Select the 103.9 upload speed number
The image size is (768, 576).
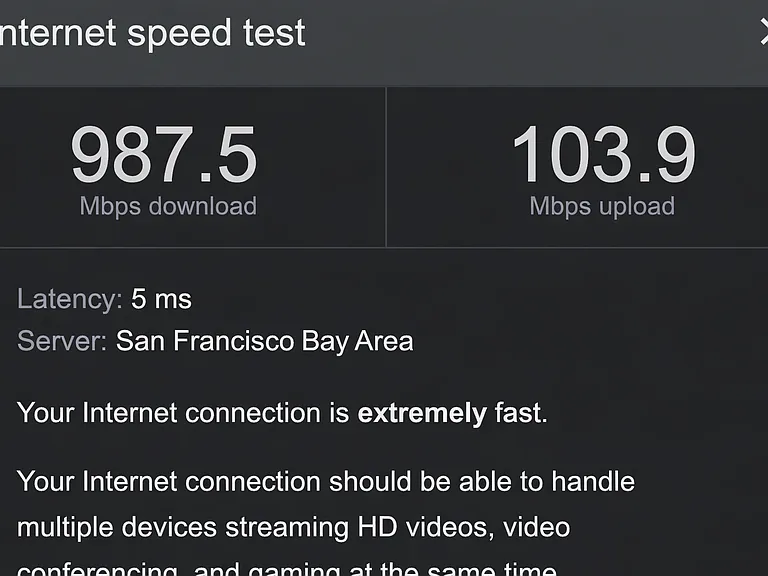point(603,154)
